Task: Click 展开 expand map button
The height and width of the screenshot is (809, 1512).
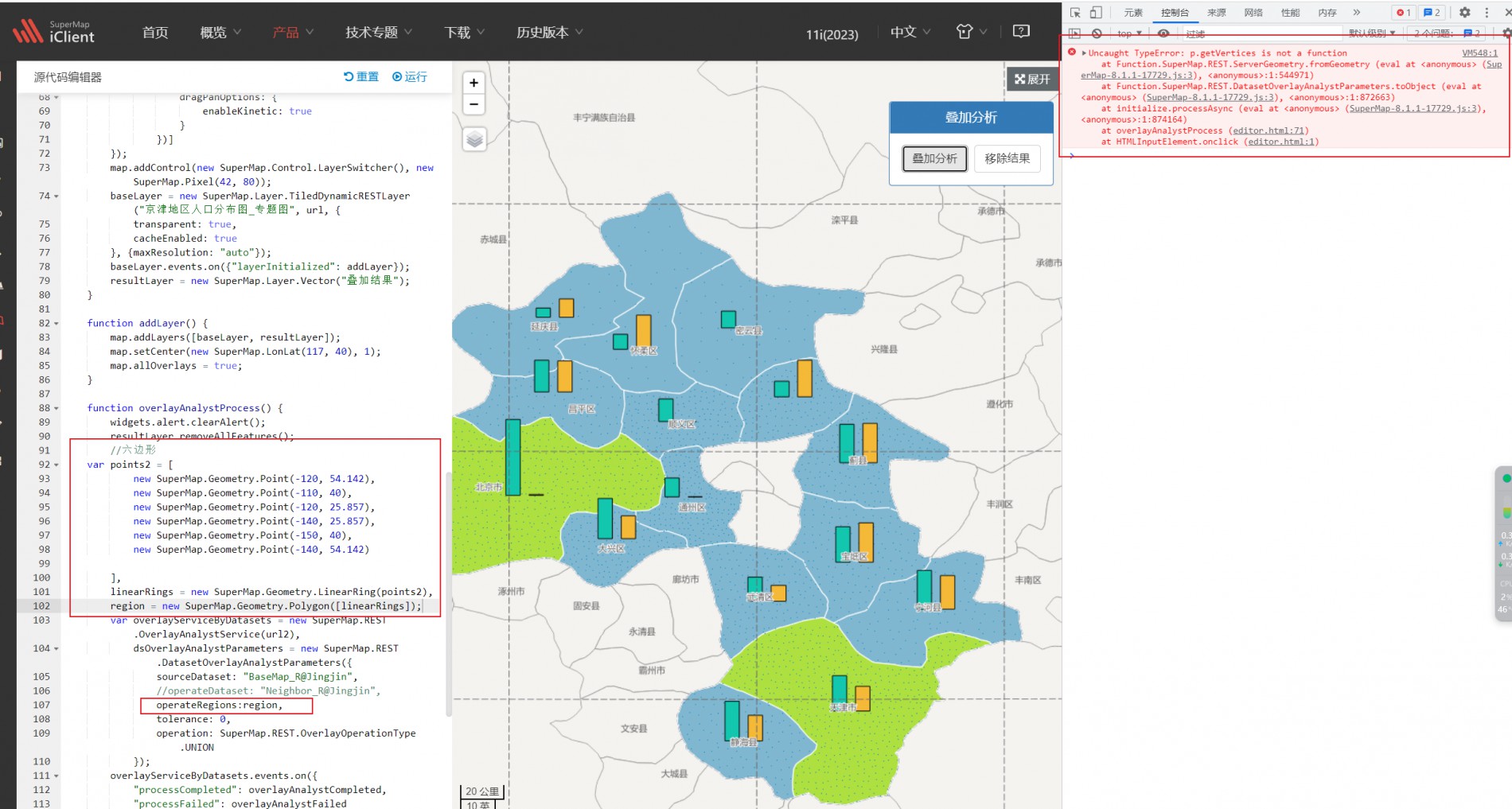Action: point(1032,79)
